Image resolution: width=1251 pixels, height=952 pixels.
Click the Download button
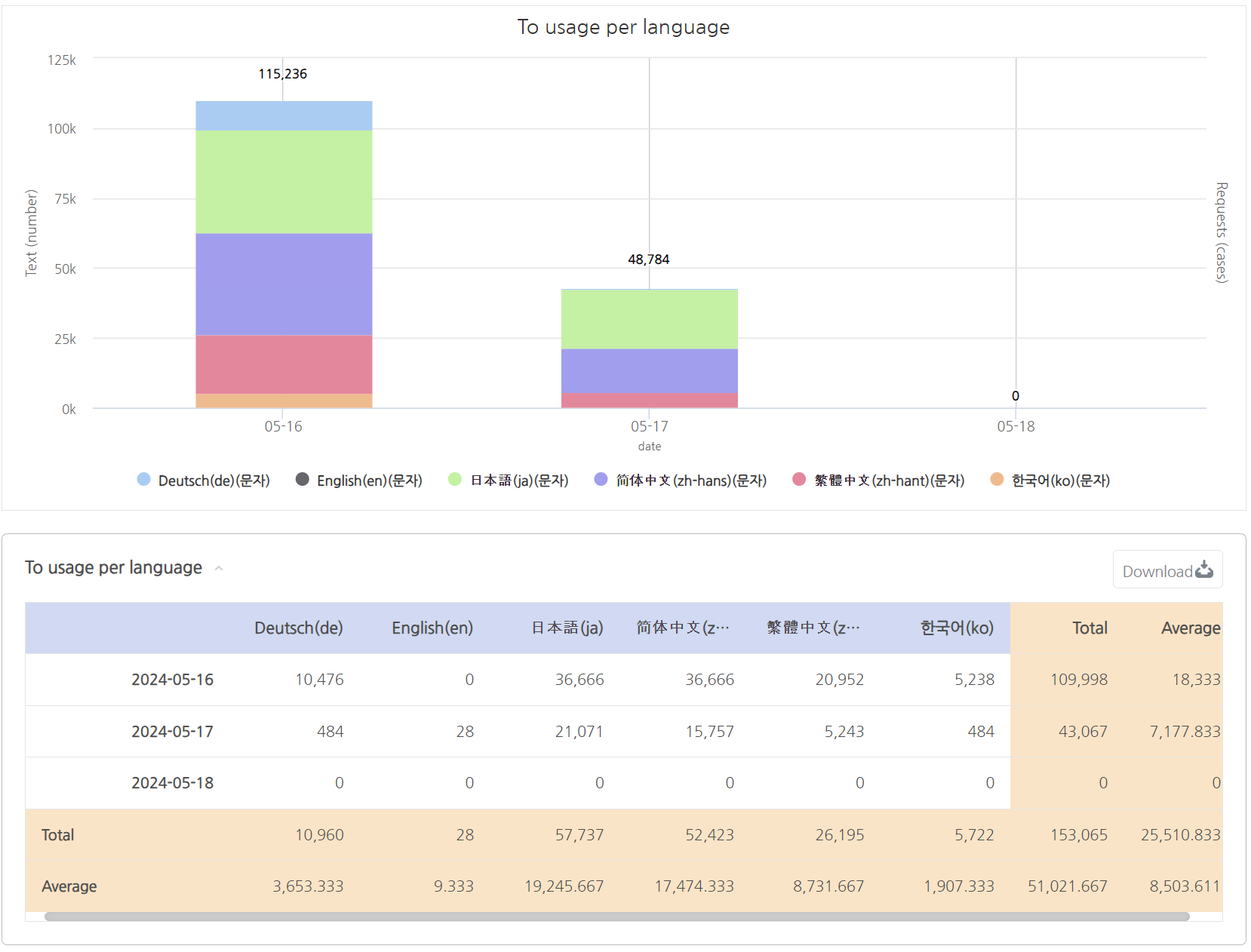click(x=1167, y=570)
